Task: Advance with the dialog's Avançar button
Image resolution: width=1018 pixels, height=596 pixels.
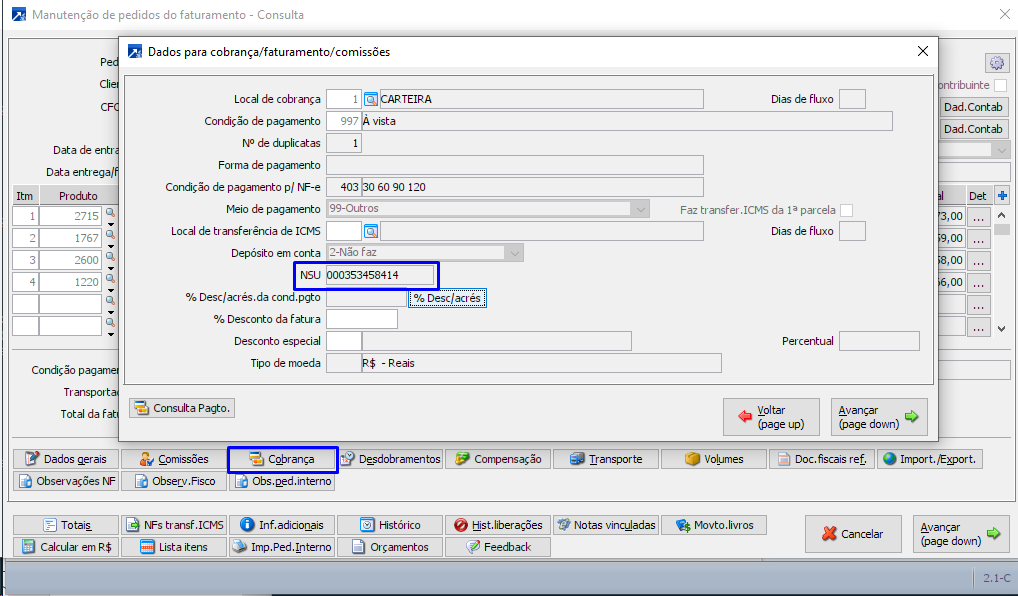Action: pyautogui.click(x=879, y=417)
